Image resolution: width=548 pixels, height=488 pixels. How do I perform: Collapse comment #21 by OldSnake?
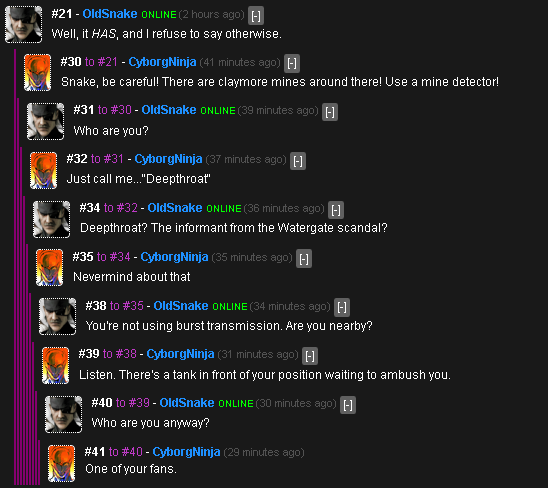pyautogui.click(x=256, y=16)
